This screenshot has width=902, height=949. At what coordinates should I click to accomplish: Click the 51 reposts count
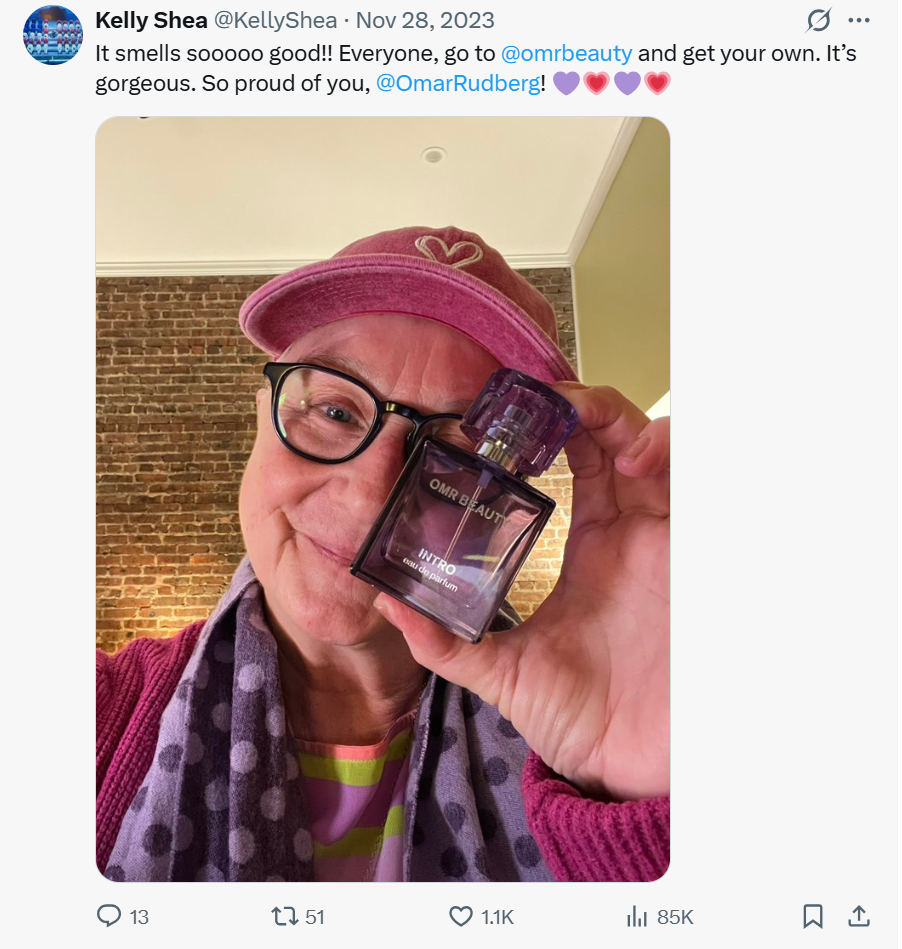314,917
